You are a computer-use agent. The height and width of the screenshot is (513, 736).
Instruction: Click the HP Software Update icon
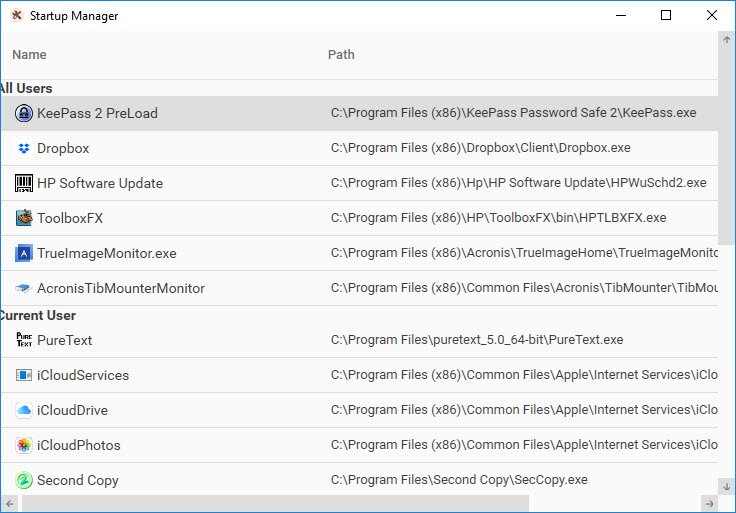click(x=24, y=183)
